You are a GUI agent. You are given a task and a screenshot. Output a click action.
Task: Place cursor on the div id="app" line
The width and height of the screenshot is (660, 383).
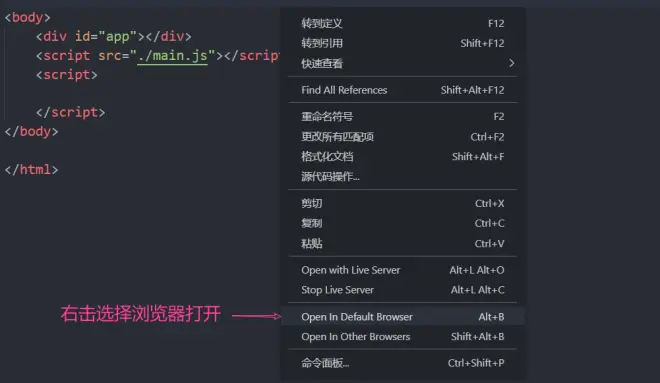pyautogui.click(x=113, y=37)
